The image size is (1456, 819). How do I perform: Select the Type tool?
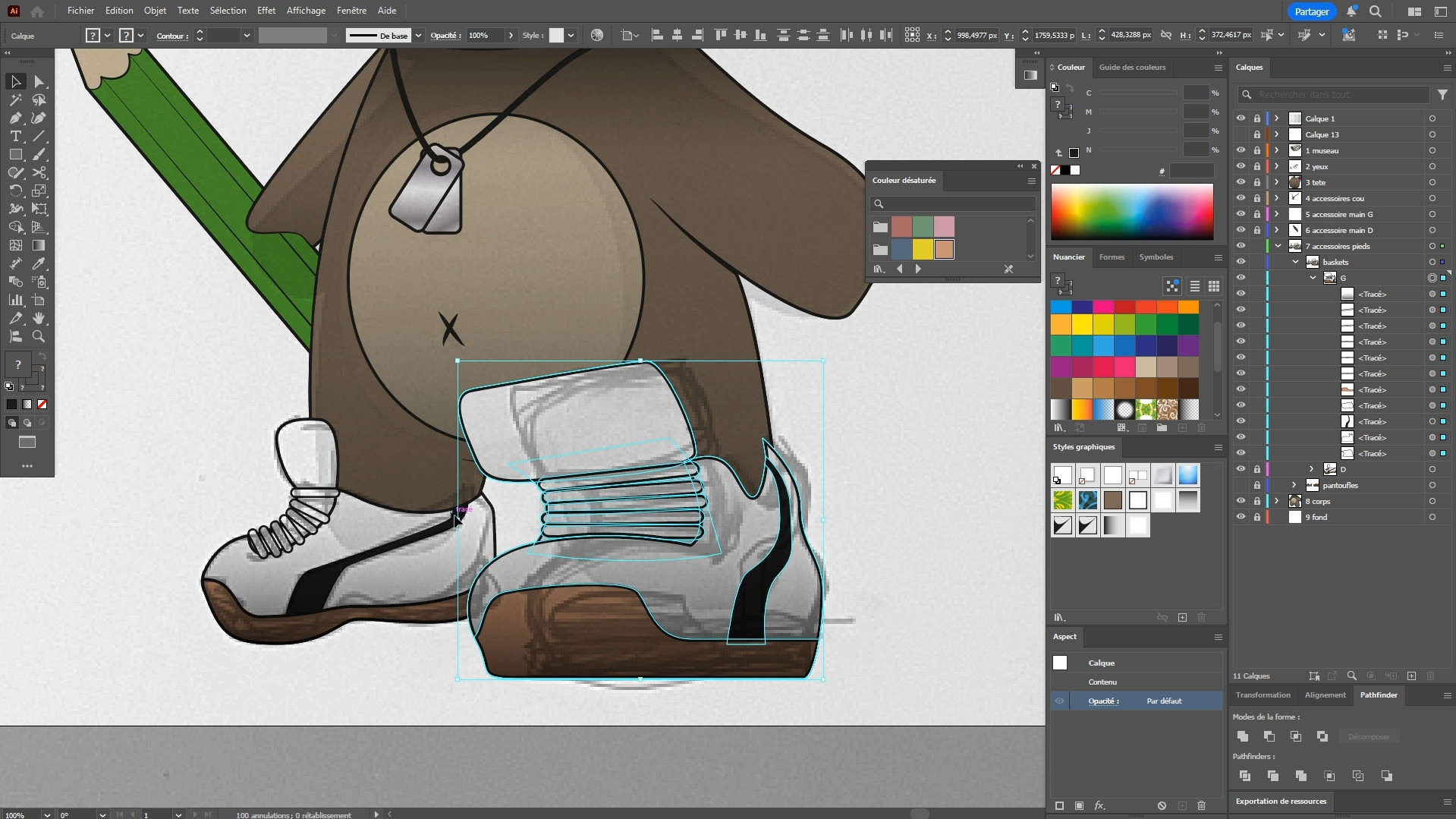pyautogui.click(x=15, y=137)
